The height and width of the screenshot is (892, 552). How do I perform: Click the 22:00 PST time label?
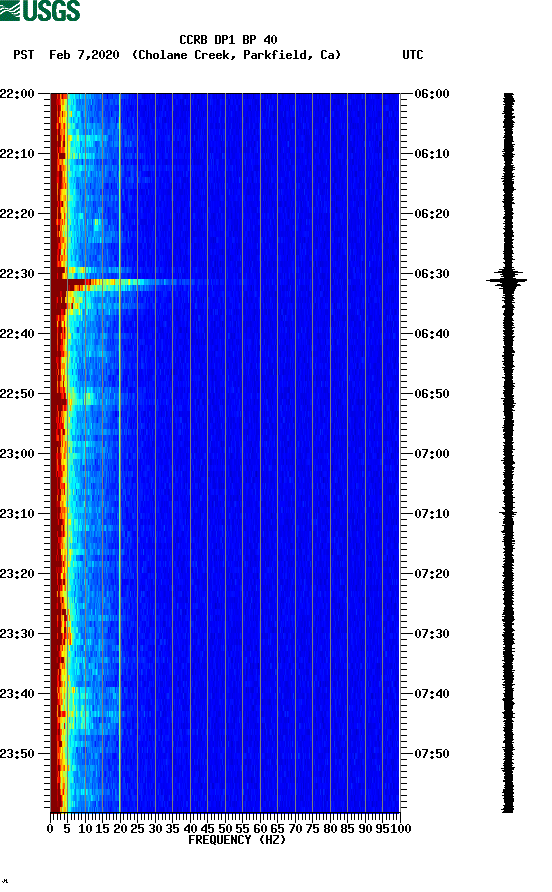coord(17,94)
